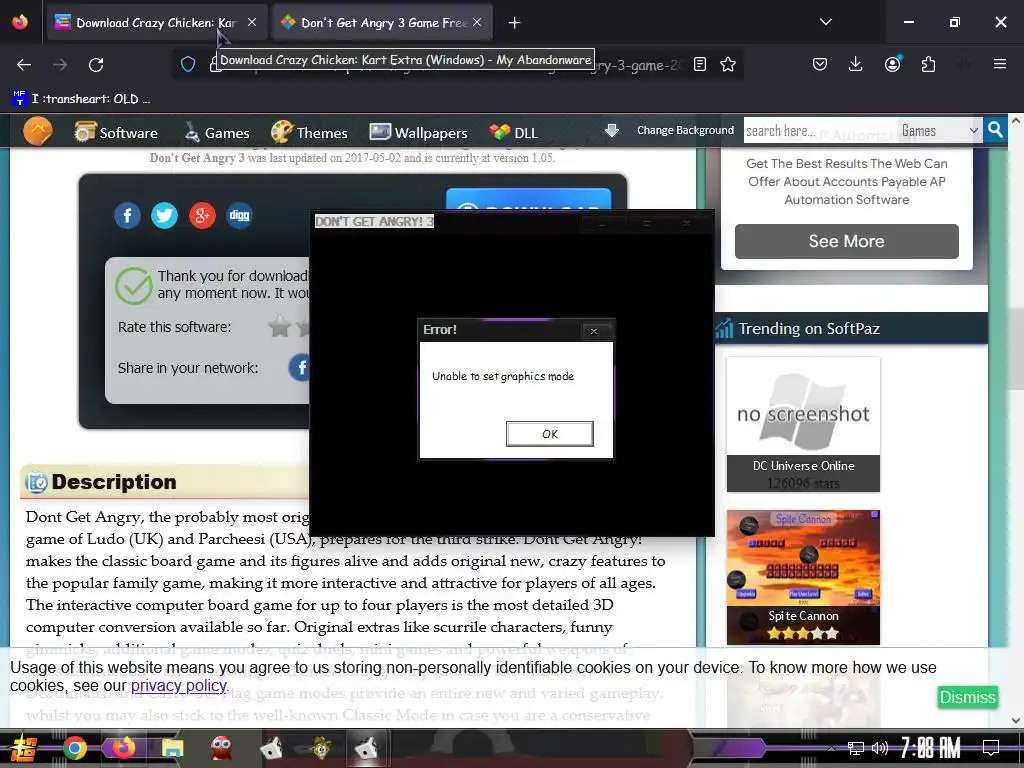The image size is (1024, 768).
Task: Open the notification center icon
Action: coord(991,748)
